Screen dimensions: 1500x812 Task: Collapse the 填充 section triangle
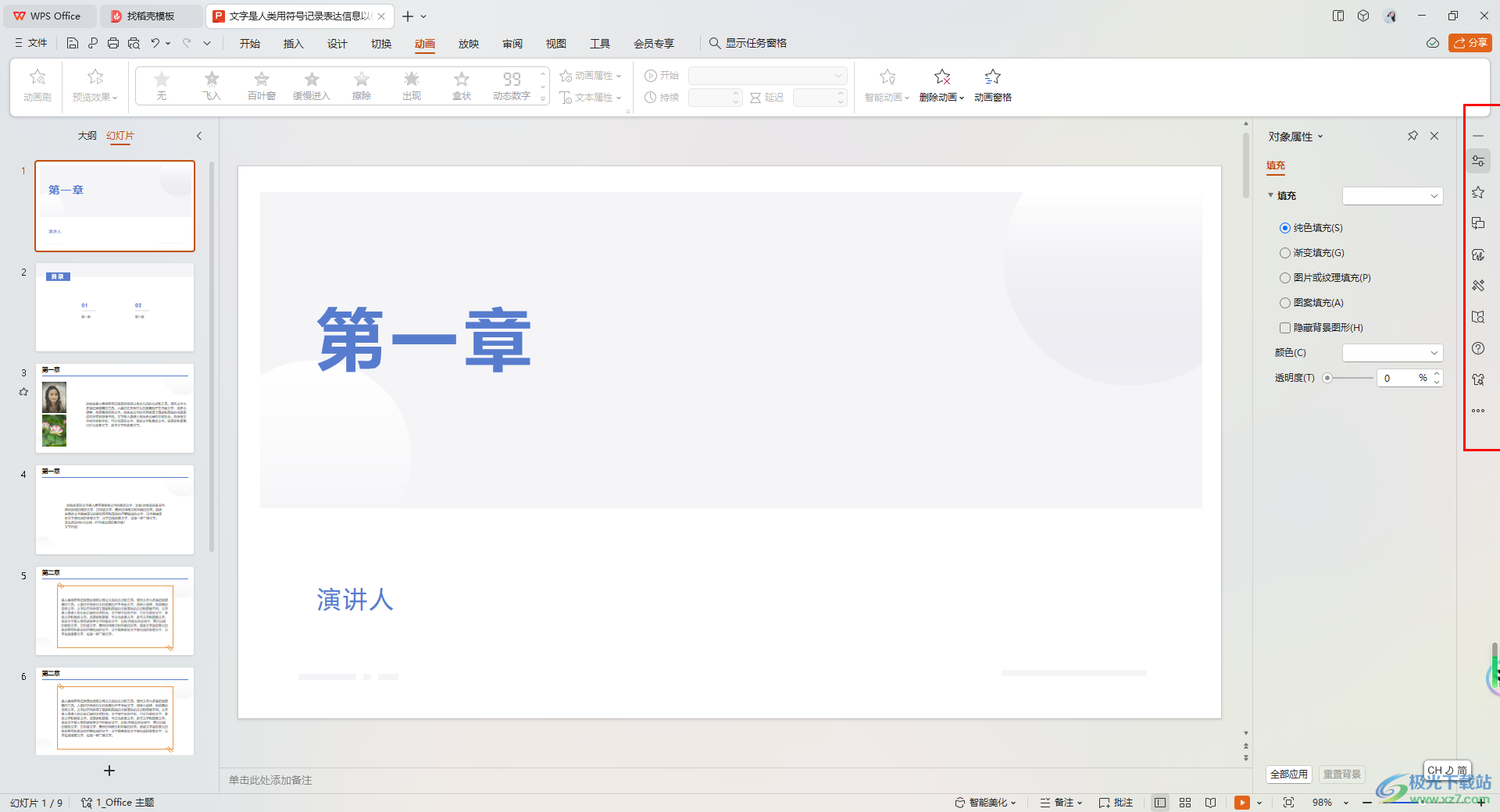coord(1270,196)
